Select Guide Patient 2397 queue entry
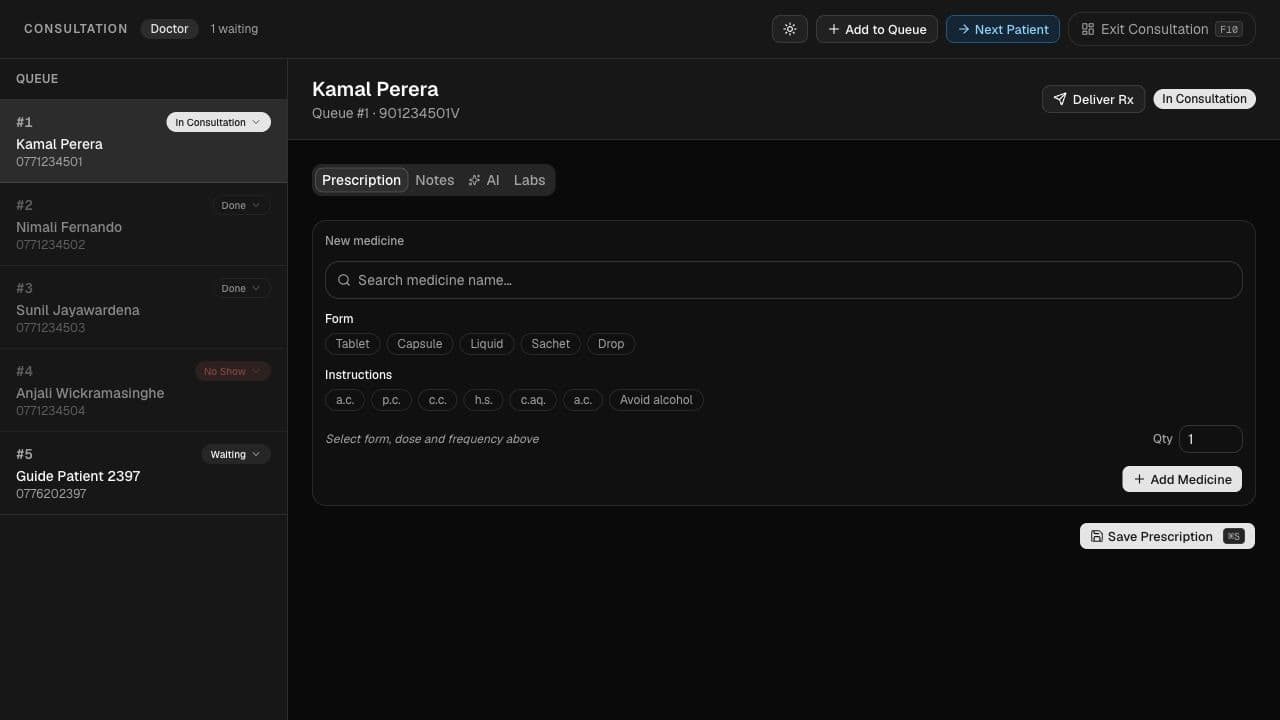Image resolution: width=1280 pixels, height=720 pixels. click(x=143, y=473)
